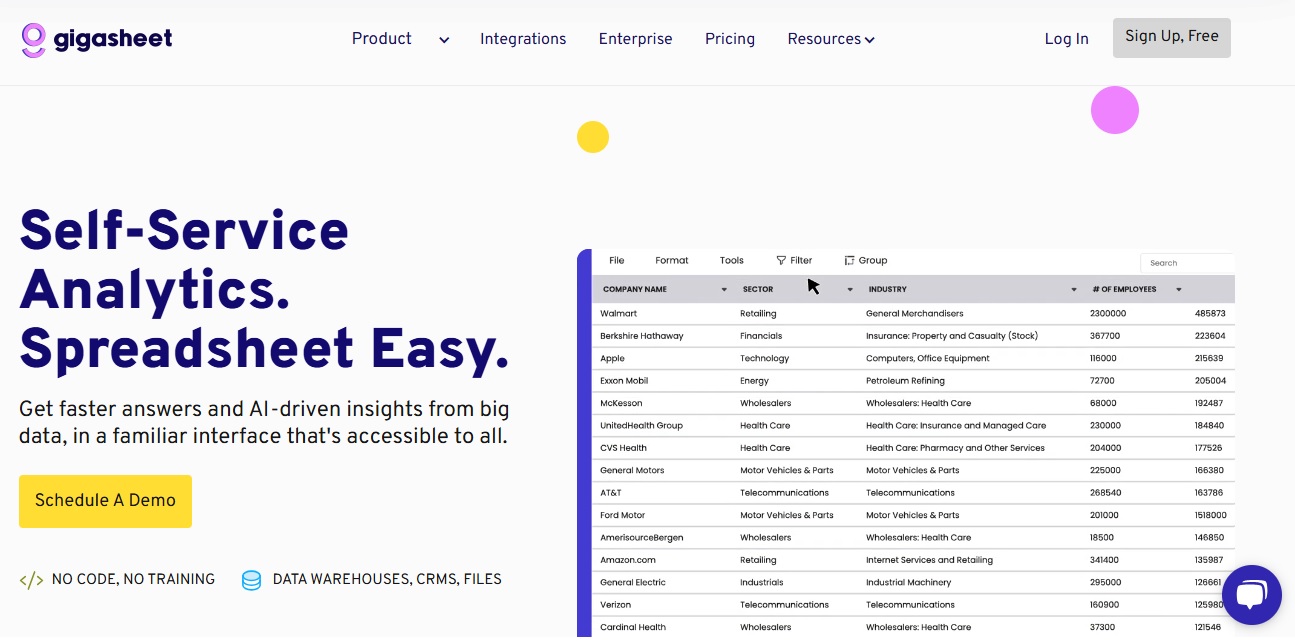Select the UnitedHealth Group cell

click(641, 425)
